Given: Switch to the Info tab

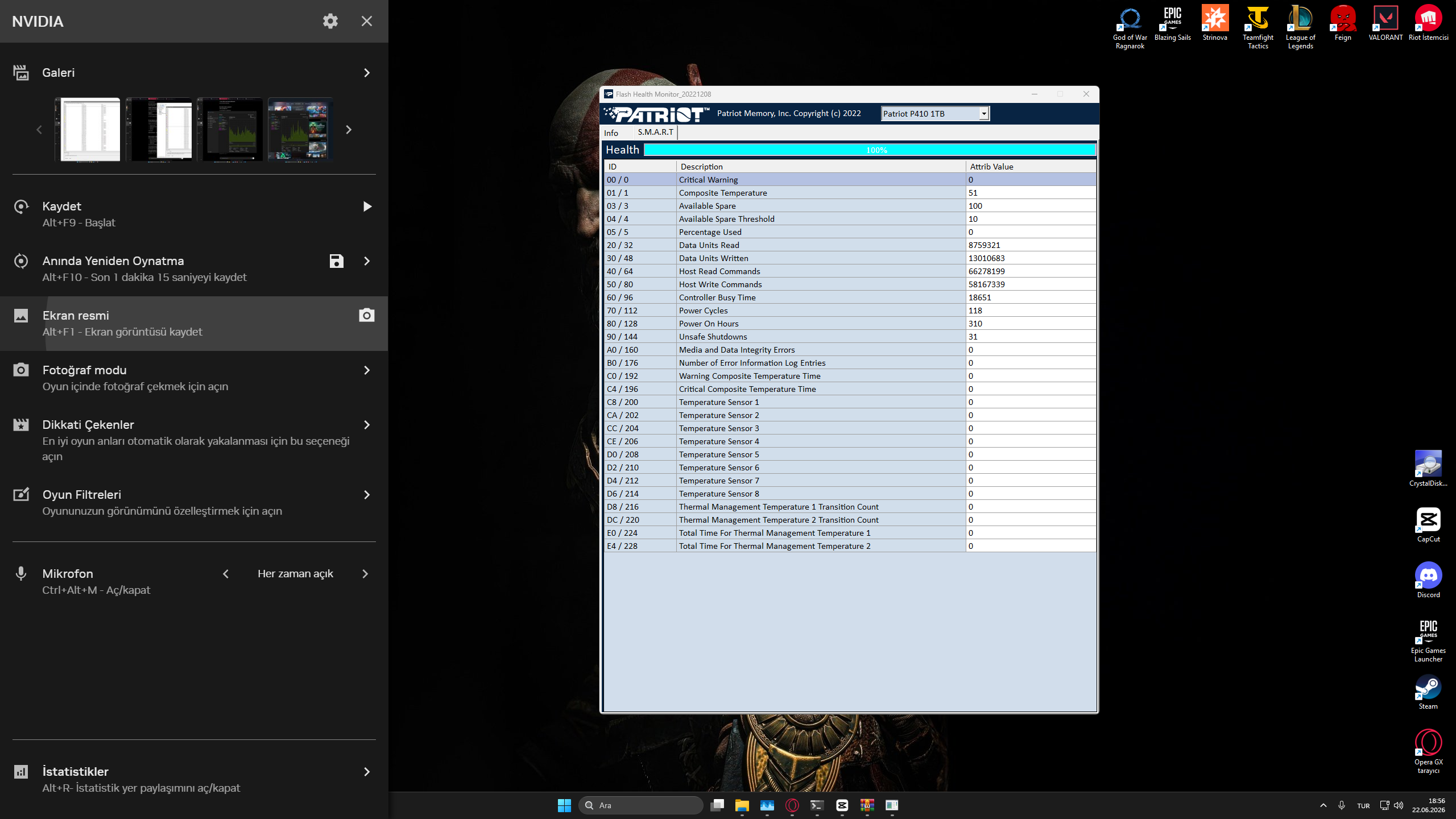Looking at the screenshot, I should [611, 133].
